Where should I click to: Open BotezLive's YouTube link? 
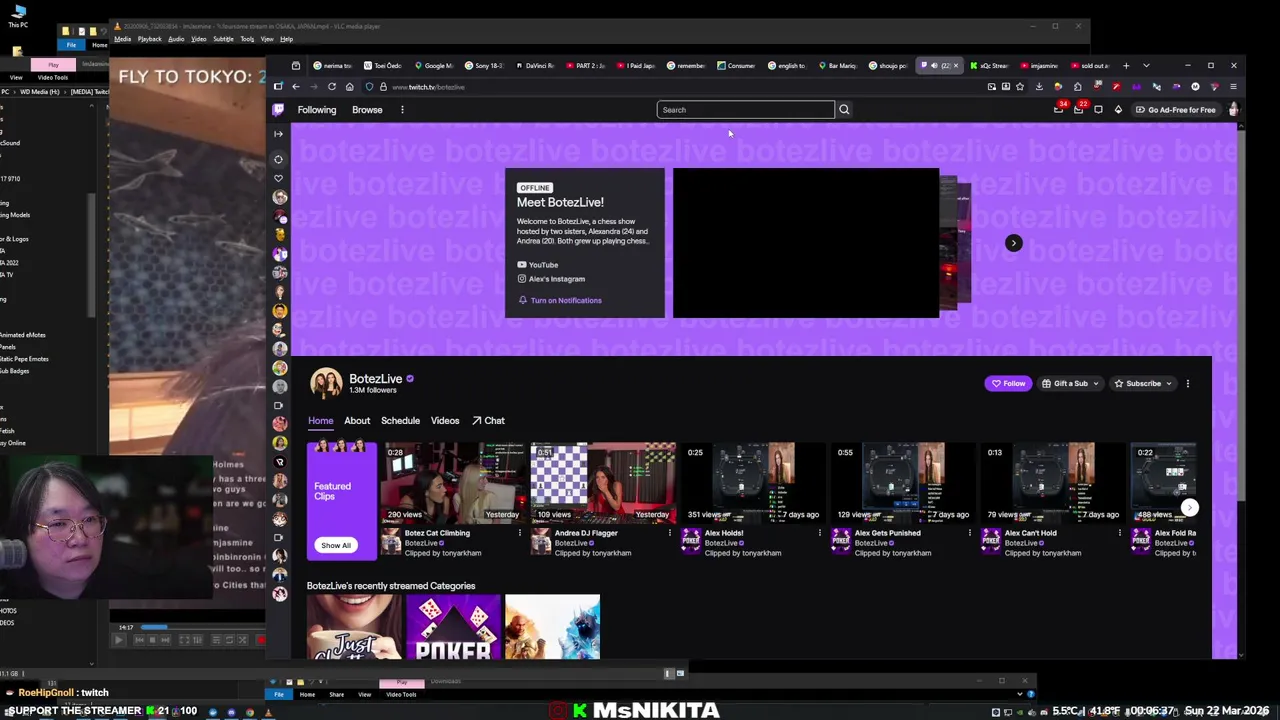click(538, 265)
